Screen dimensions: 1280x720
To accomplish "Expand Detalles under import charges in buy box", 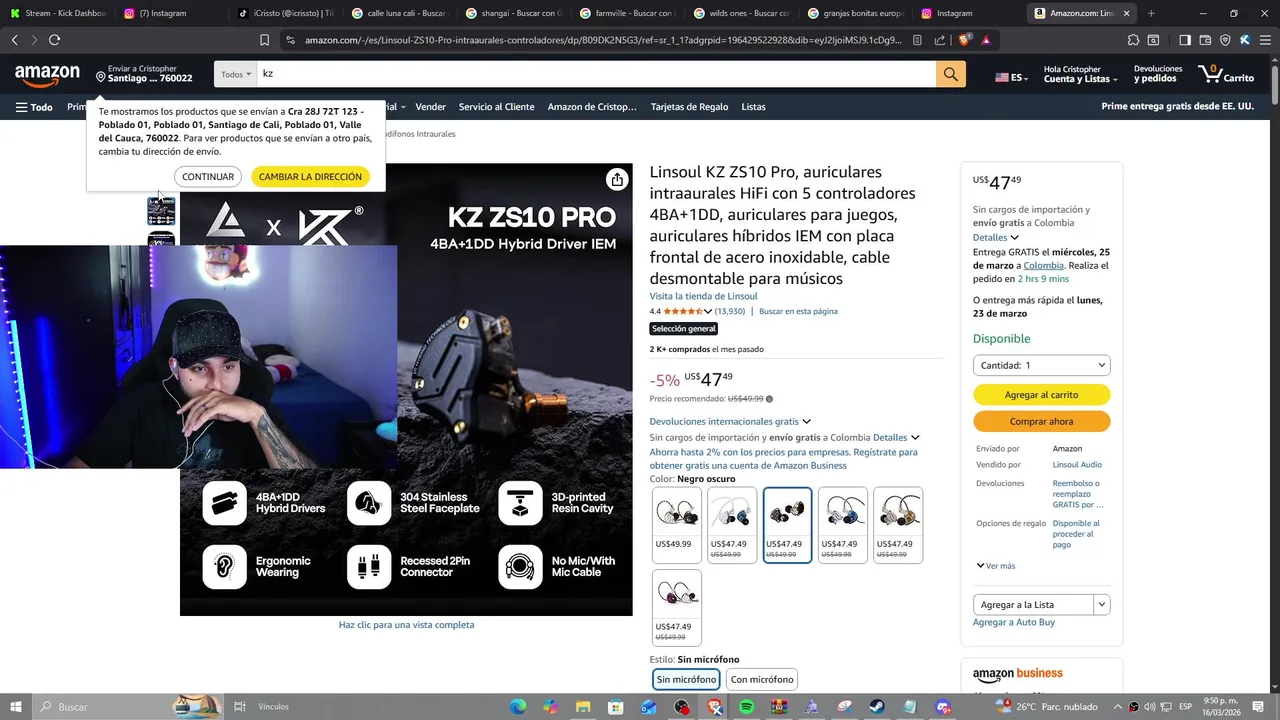I will pos(996,237).
